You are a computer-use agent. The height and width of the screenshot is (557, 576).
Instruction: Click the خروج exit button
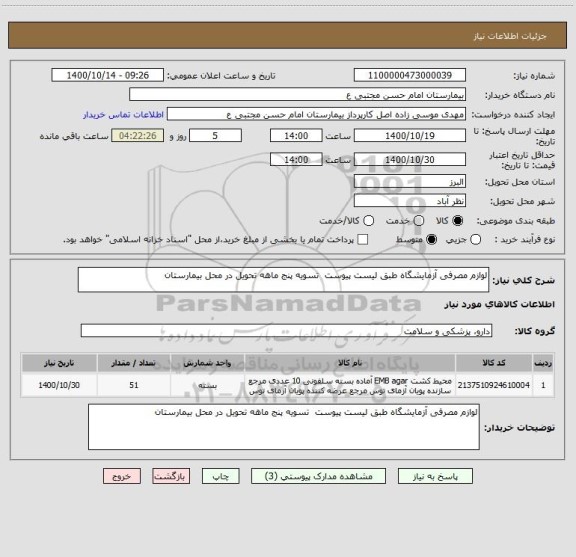[x=122, y=477]
